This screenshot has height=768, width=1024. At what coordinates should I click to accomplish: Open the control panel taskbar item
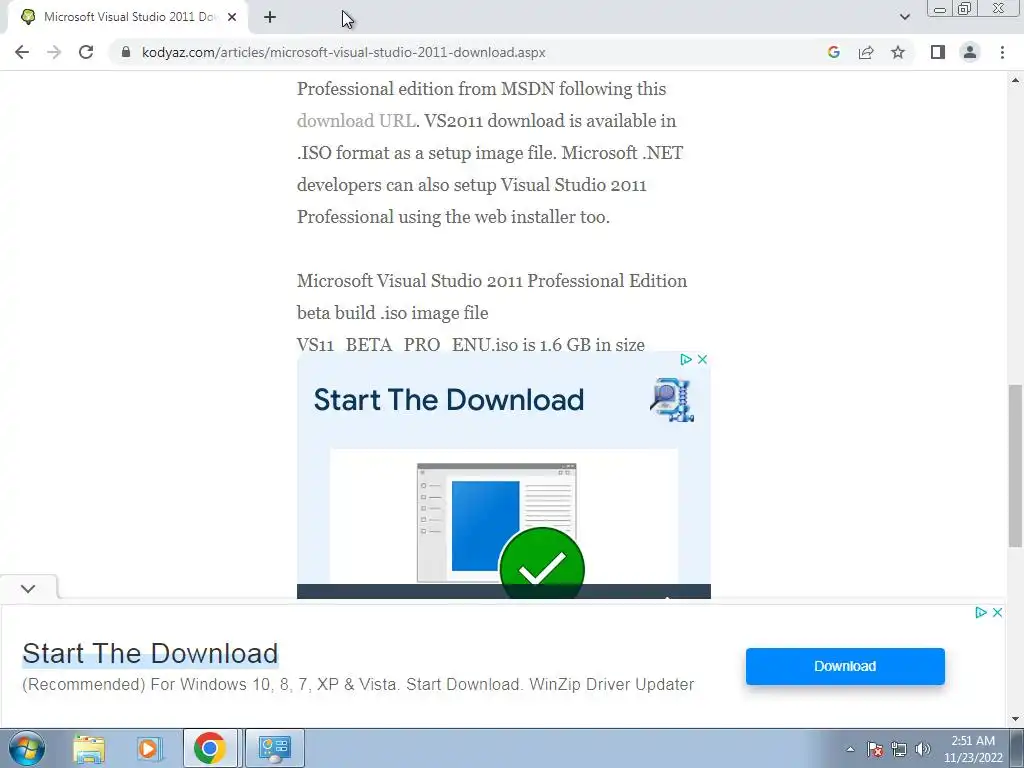tap(274, 748)
